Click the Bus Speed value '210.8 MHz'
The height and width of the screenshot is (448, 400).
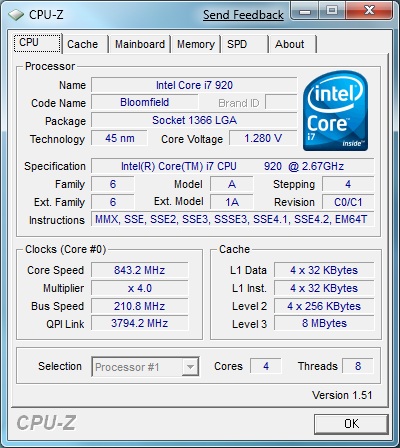140,306
